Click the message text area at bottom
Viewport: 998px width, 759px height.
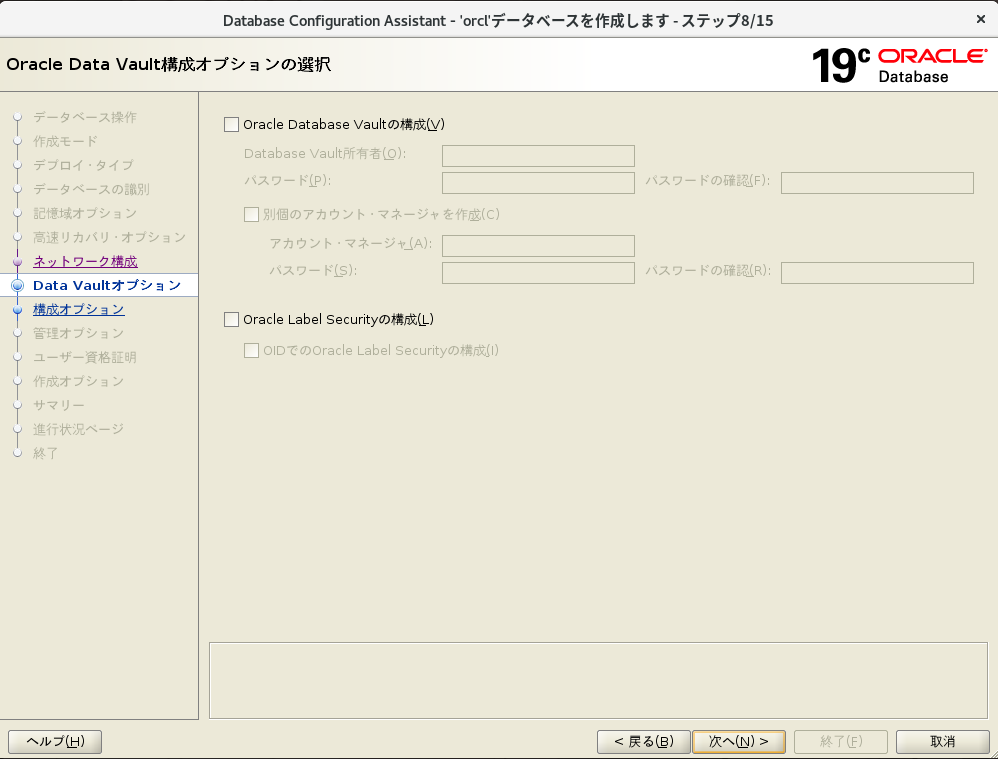(598, 680)
